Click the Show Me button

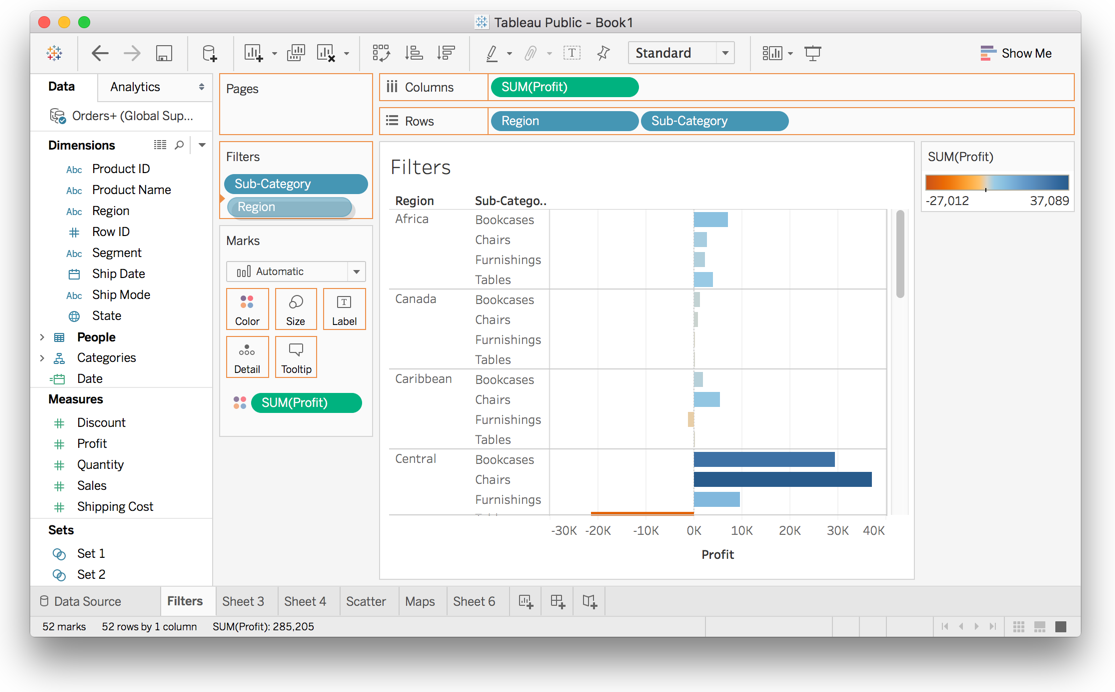(1016, 53)
